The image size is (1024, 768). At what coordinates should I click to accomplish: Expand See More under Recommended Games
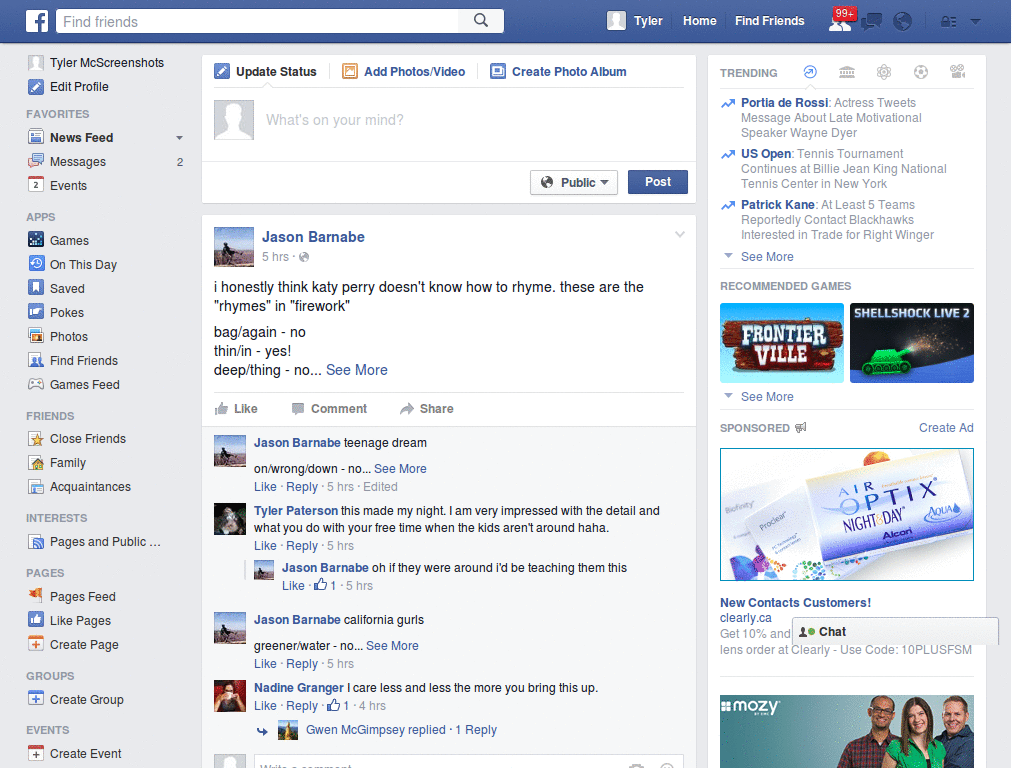pos(767,396)
